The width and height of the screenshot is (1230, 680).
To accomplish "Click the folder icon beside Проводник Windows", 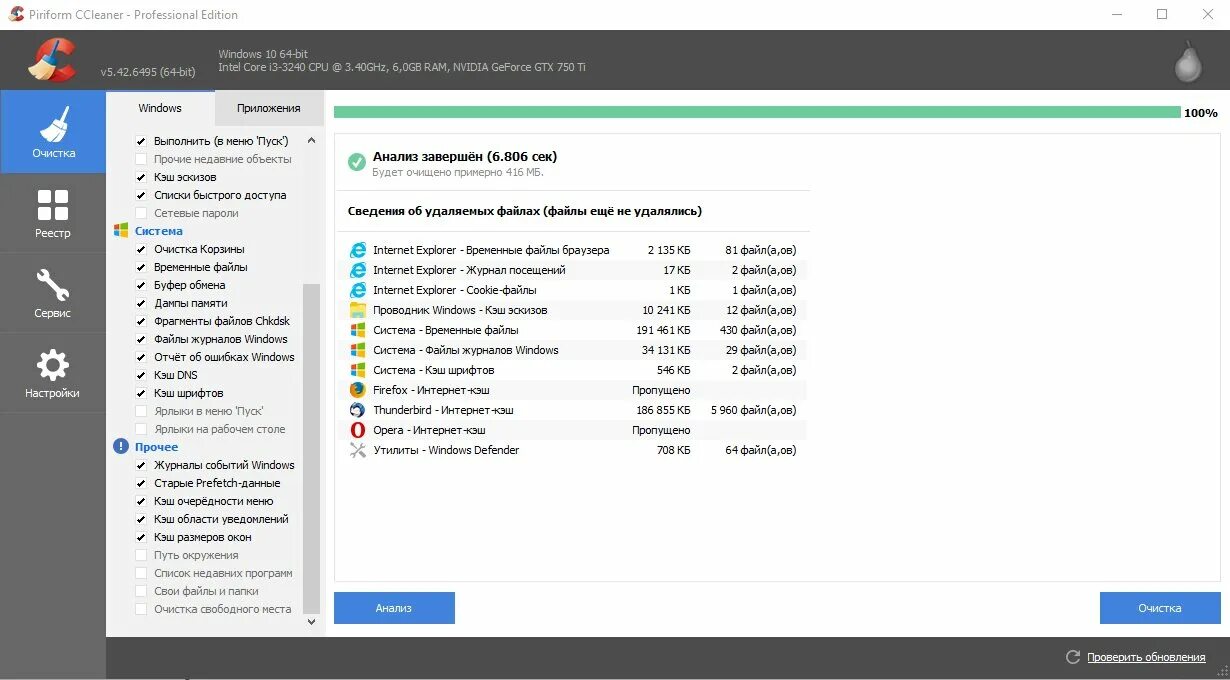I will (357, 310).
